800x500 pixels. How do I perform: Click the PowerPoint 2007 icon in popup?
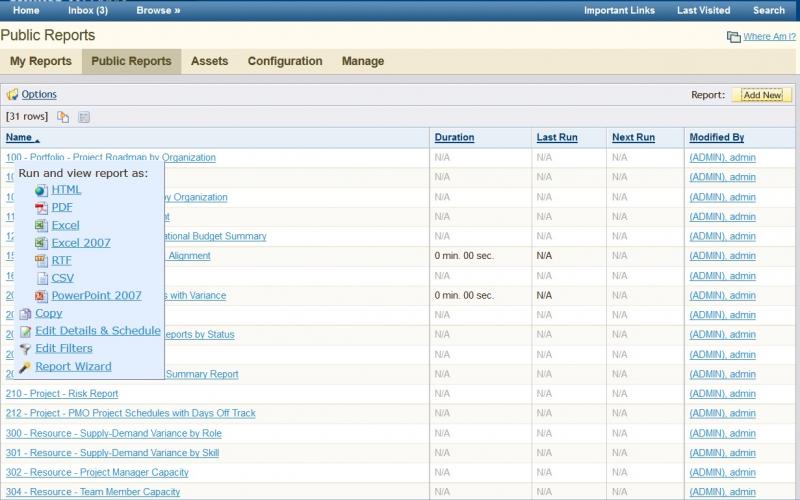(41, 296)
